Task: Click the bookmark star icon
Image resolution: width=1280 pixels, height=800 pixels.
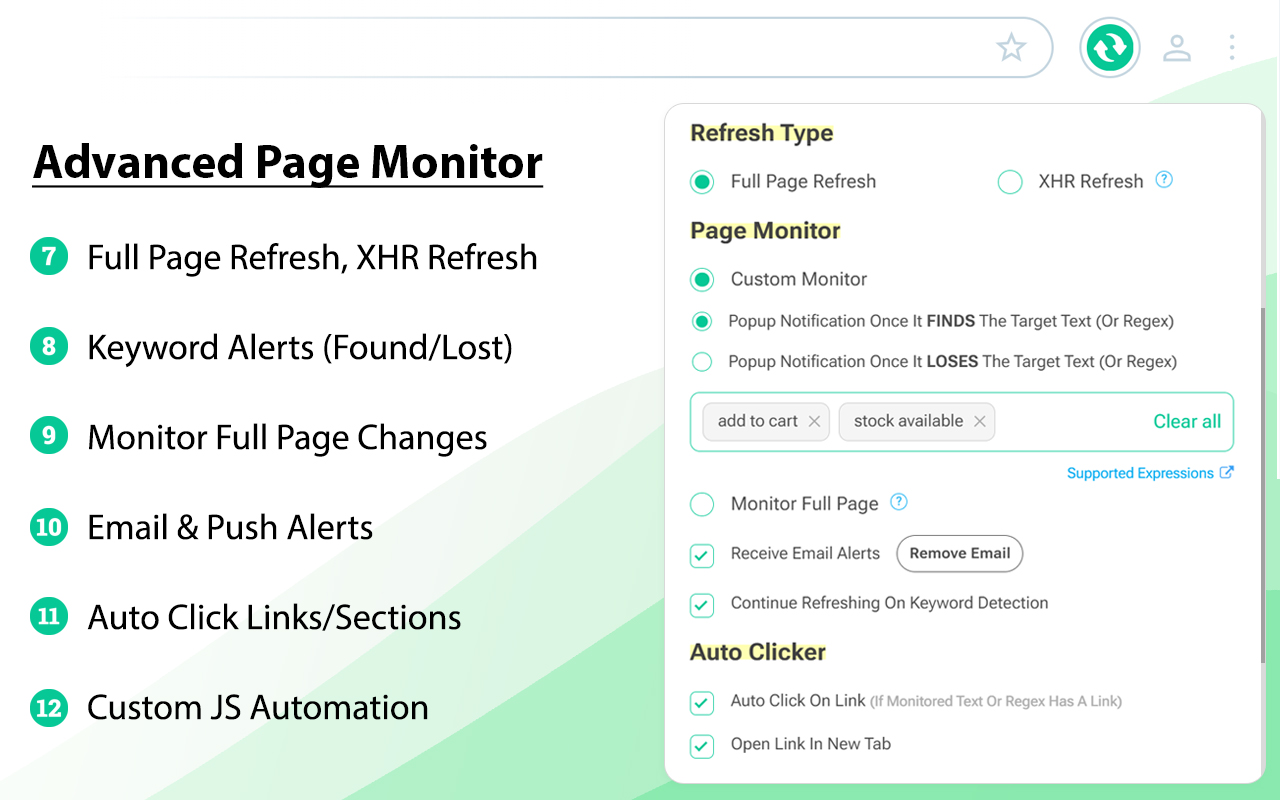Action: pyautogui.click(x=1011, y=47)
